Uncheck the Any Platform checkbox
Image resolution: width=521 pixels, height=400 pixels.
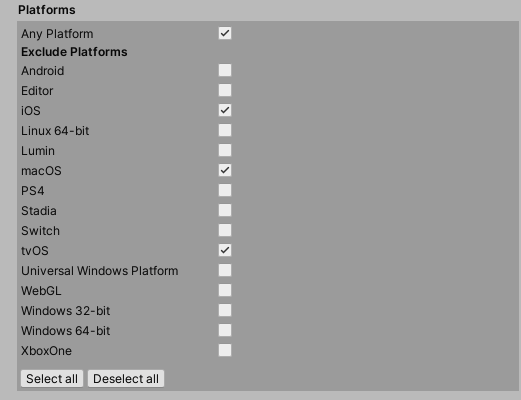pos(225,33)
